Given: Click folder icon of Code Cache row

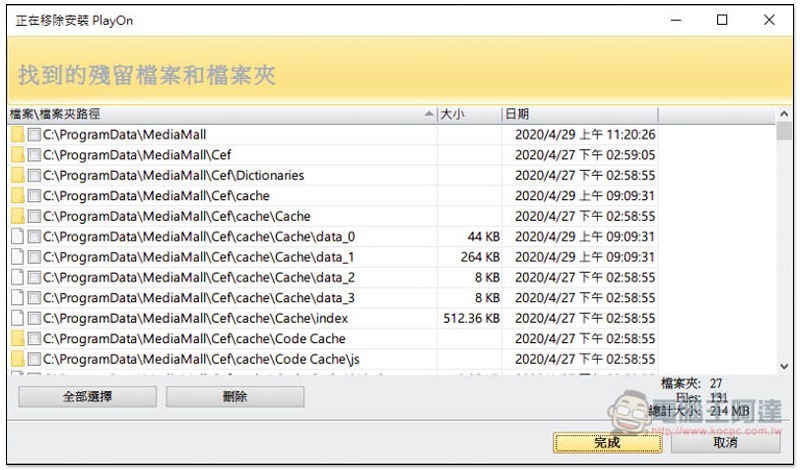Looking at the screenshot, I should tap(17, 339).
